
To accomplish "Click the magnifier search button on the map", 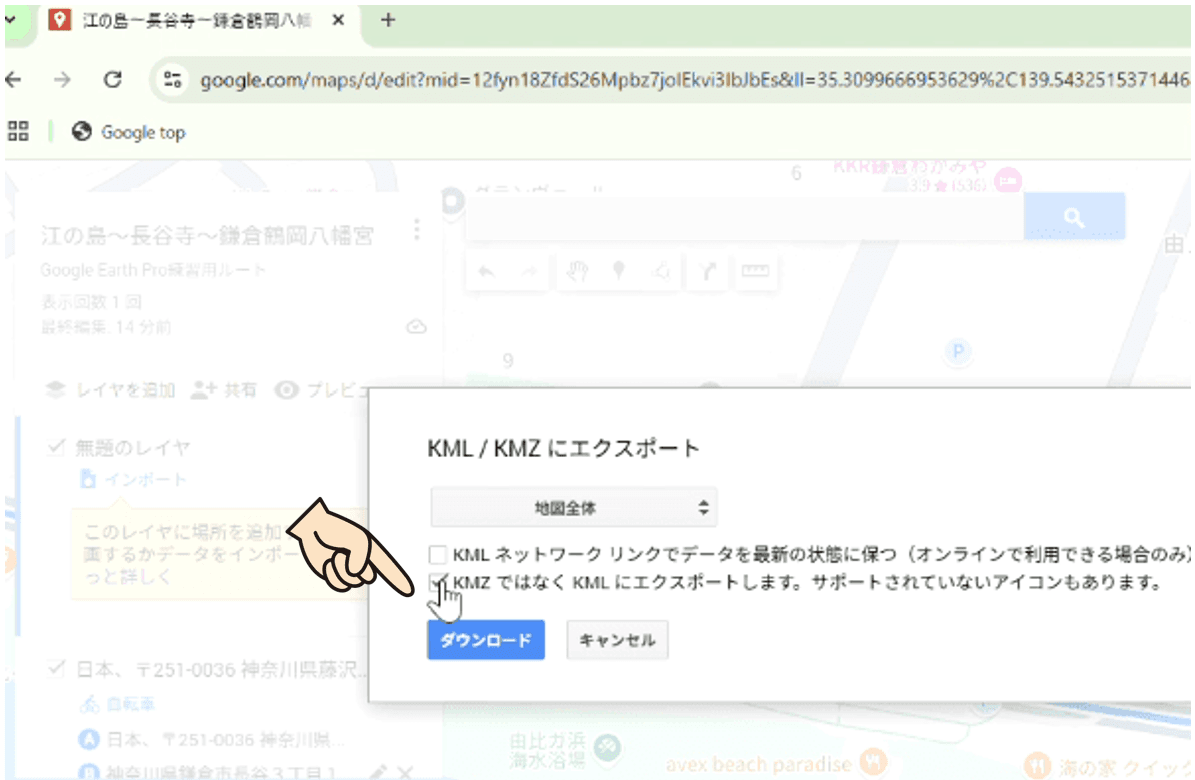I will [1074, 217].
